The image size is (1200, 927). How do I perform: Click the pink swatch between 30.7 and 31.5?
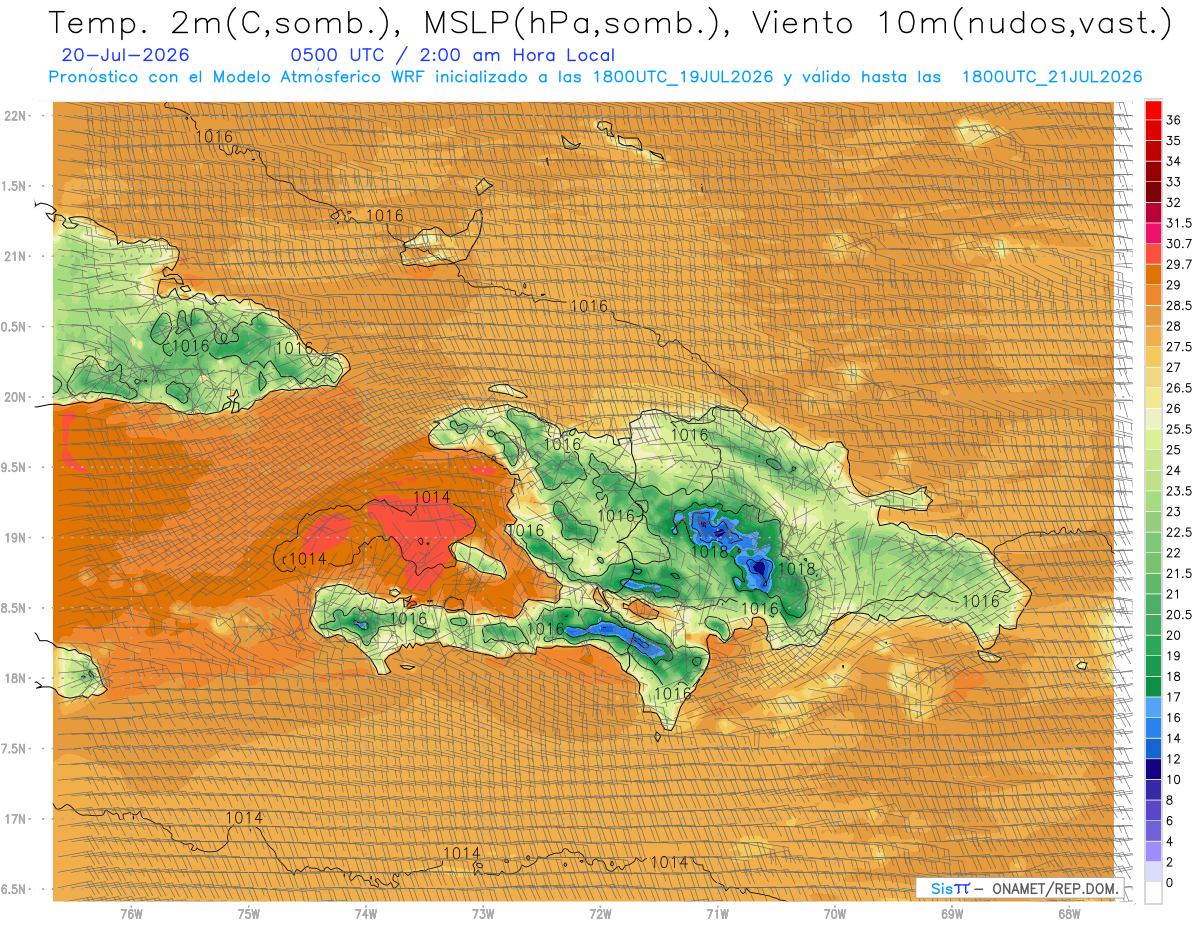(1153, 233)
